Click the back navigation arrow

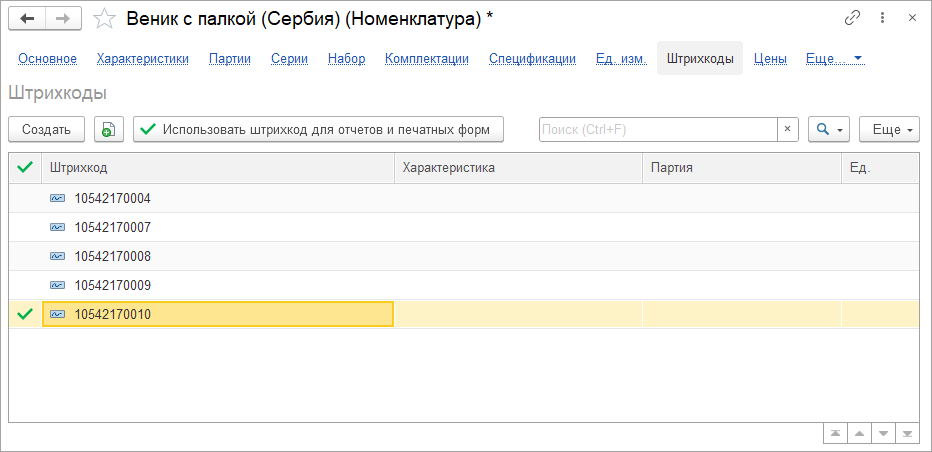pyautogui.click(x=27, y=18)
